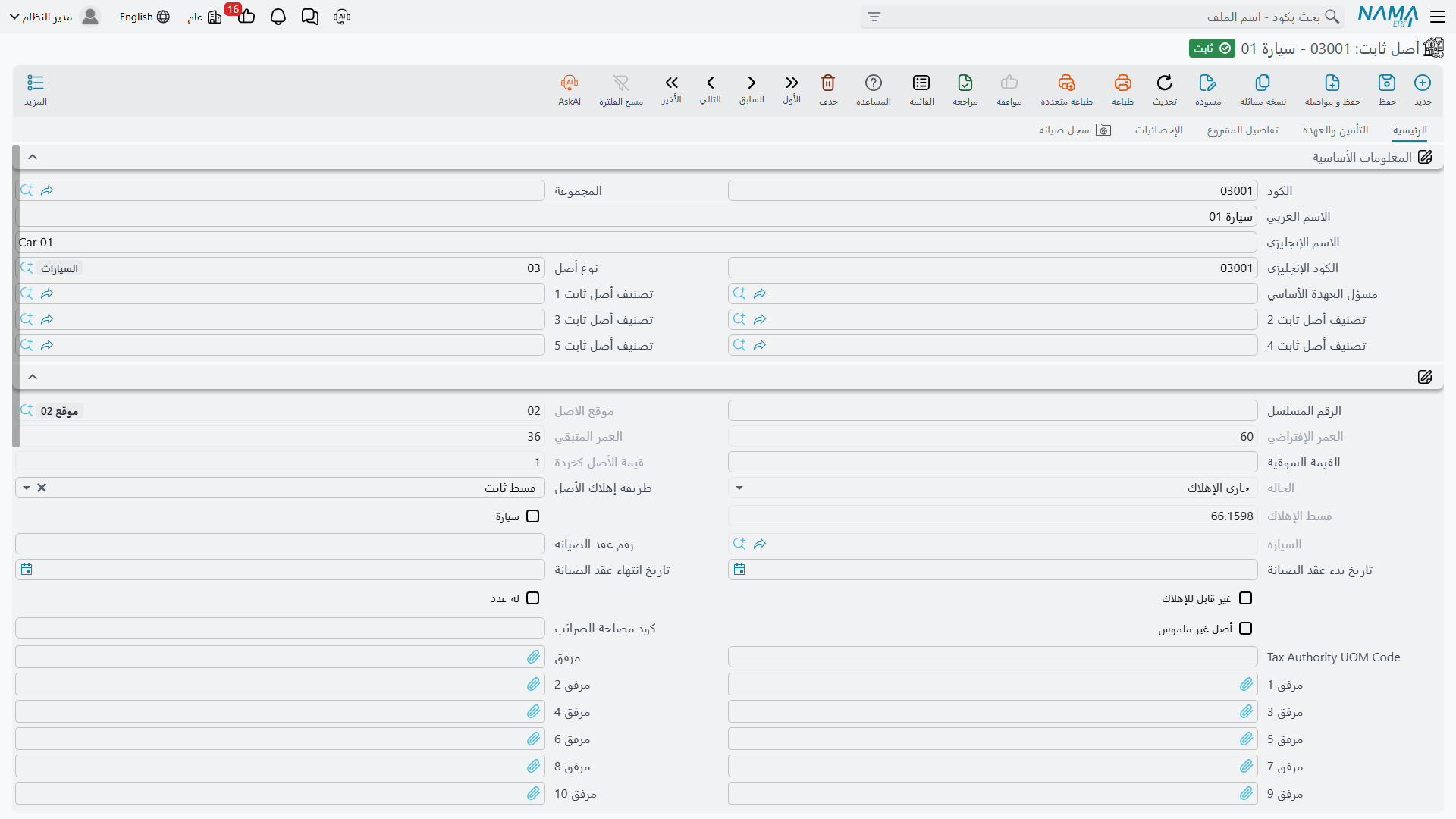This screenshot has width=1456, height=819.
Task: Click search icon in موقع الاصل field
Action: pos(27,410)
